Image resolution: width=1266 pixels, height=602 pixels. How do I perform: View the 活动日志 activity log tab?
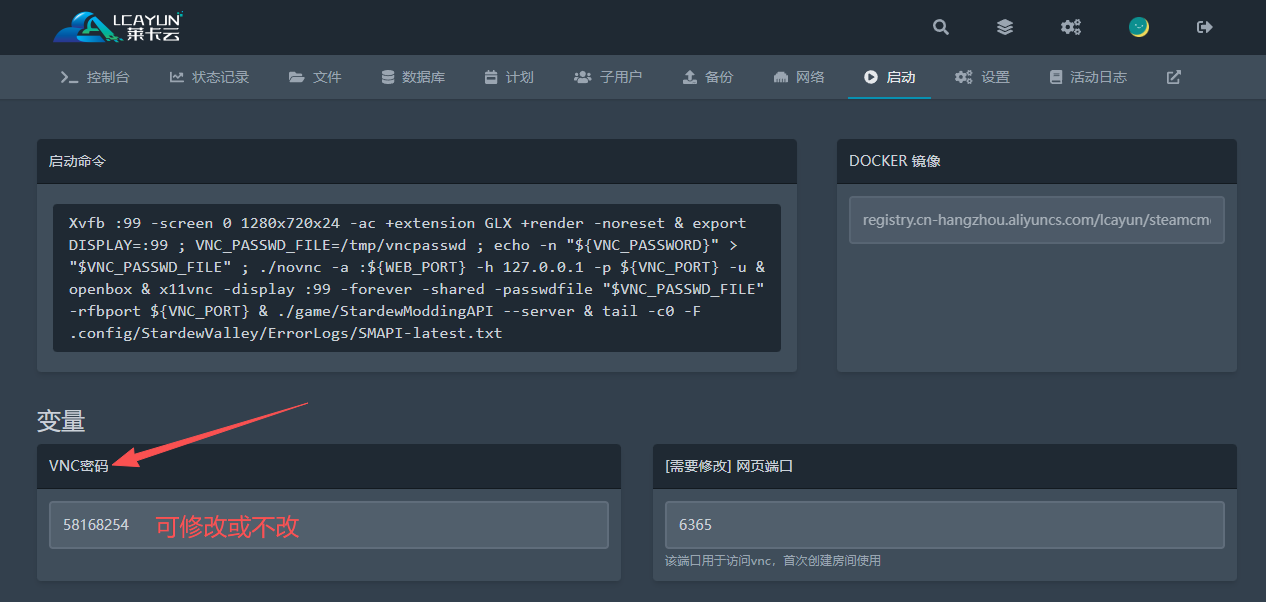coord(1088,77)
